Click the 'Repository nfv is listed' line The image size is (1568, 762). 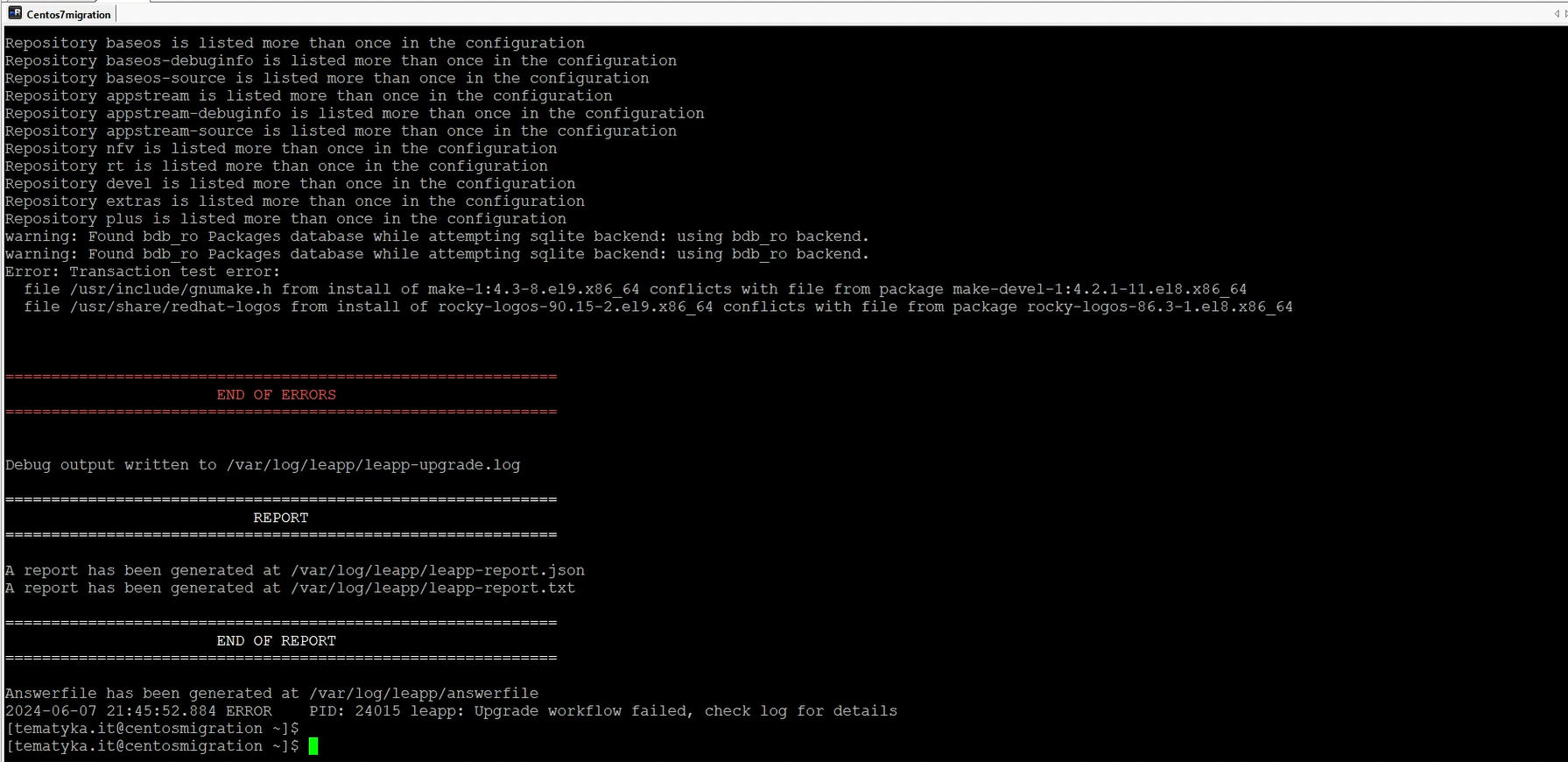tap(281, 148)
